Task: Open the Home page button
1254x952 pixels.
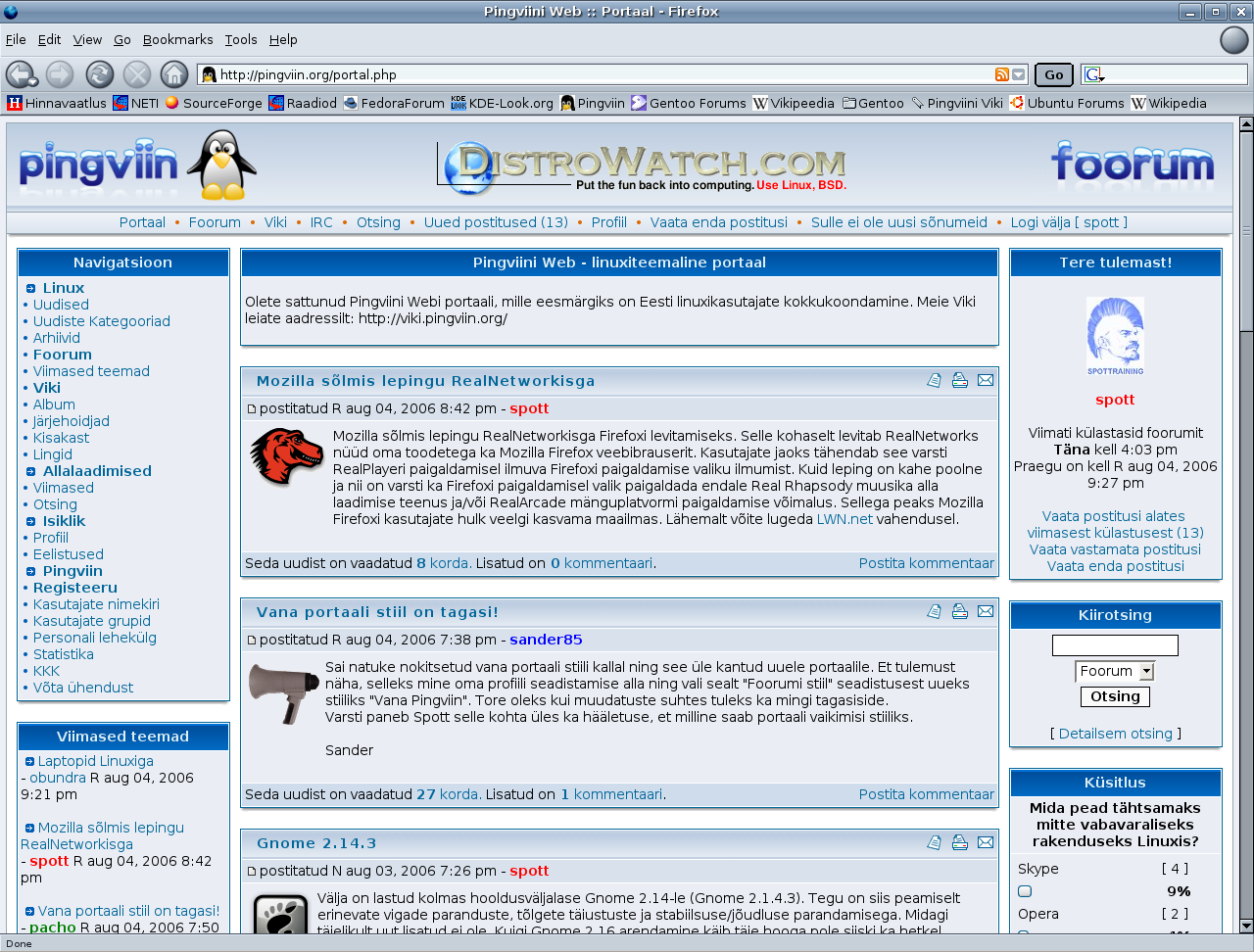Action: 174,74
